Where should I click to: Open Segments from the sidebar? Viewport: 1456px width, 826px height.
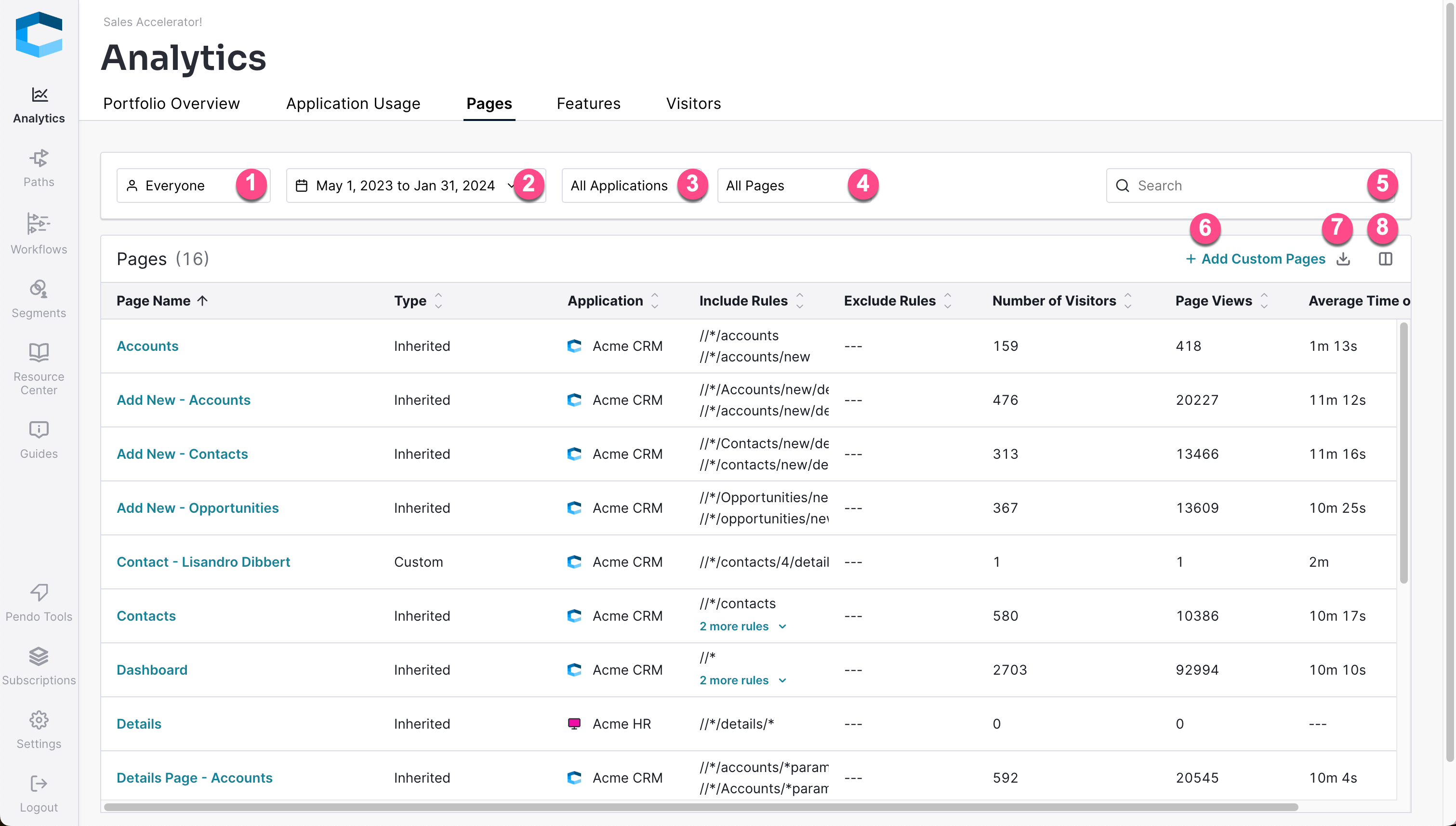[x=39, y=299]
